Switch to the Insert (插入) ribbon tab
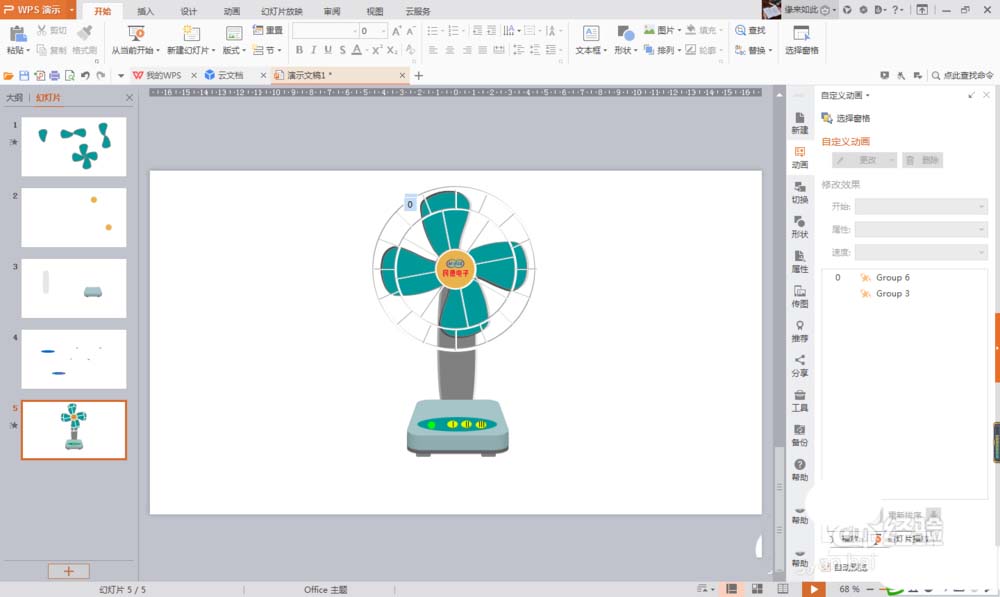This screenshot has height=597, width=1000. tap(145, 11)
